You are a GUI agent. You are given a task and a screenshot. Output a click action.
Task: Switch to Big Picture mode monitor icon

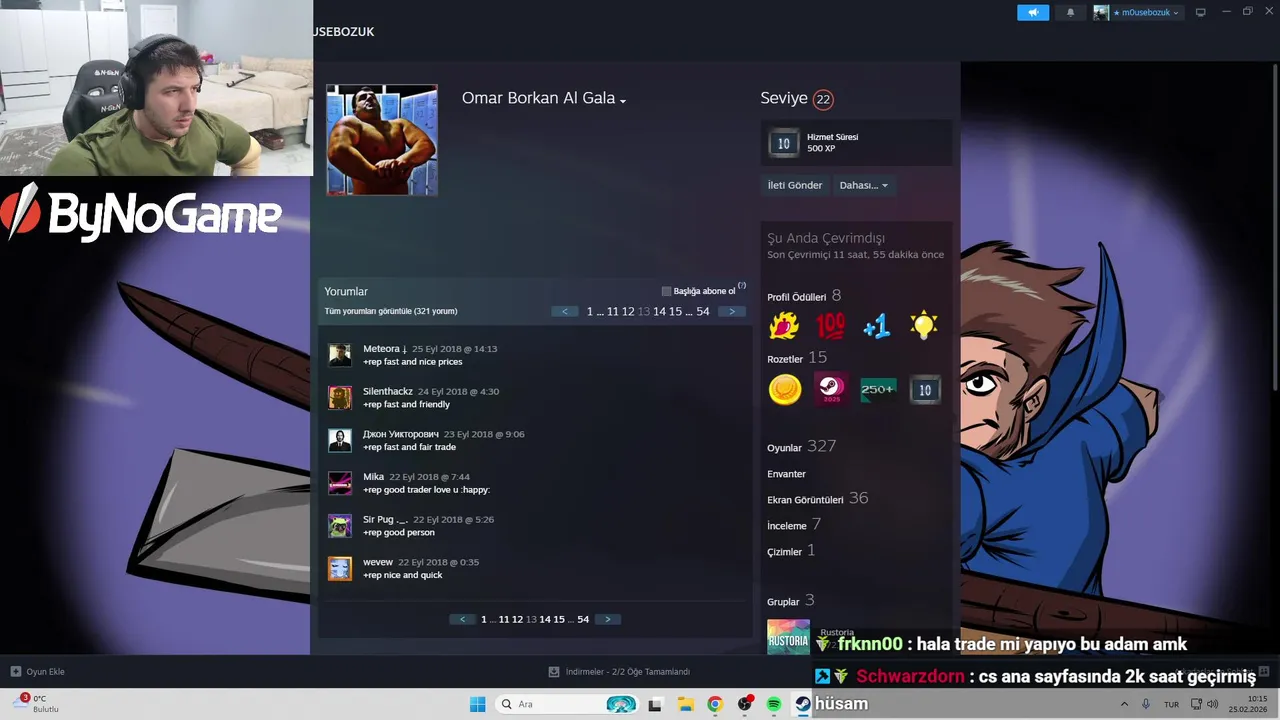1200,12
